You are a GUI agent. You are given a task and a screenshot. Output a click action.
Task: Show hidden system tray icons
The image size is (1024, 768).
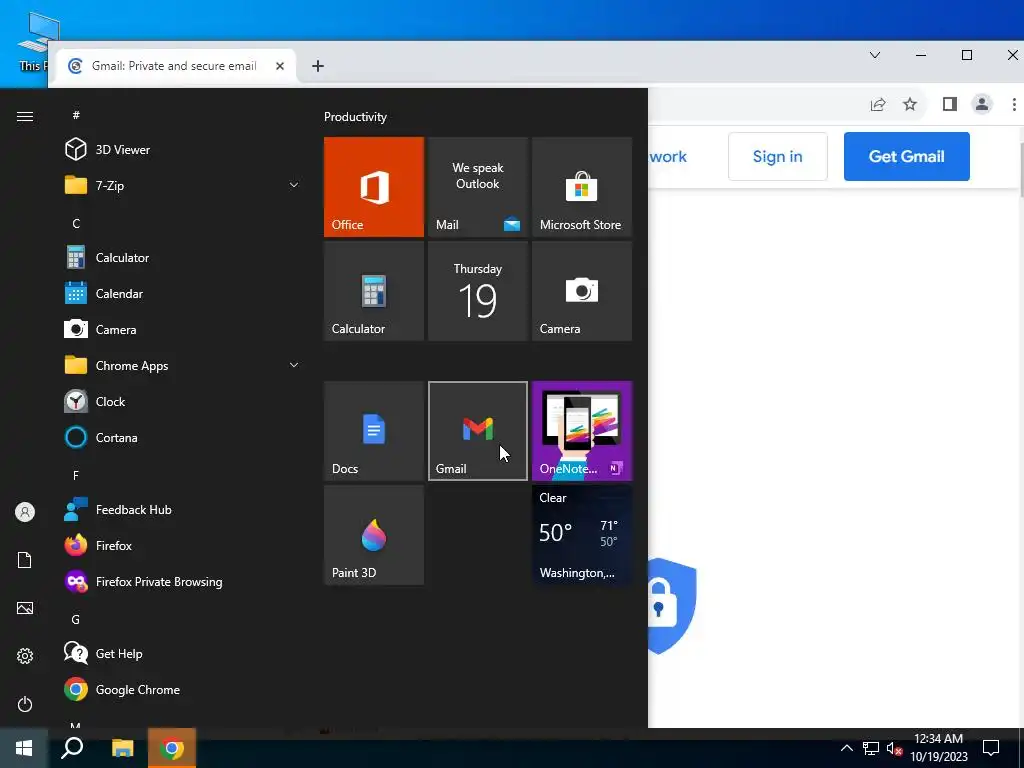846,748
